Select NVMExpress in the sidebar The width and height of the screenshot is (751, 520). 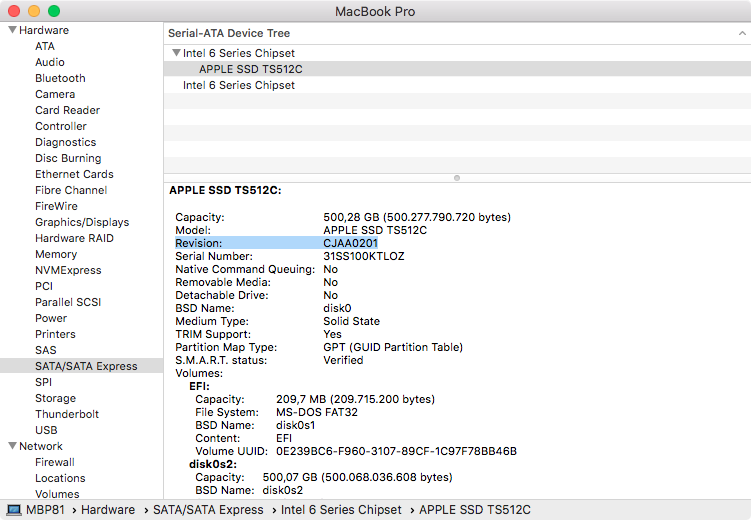point(68,270)
